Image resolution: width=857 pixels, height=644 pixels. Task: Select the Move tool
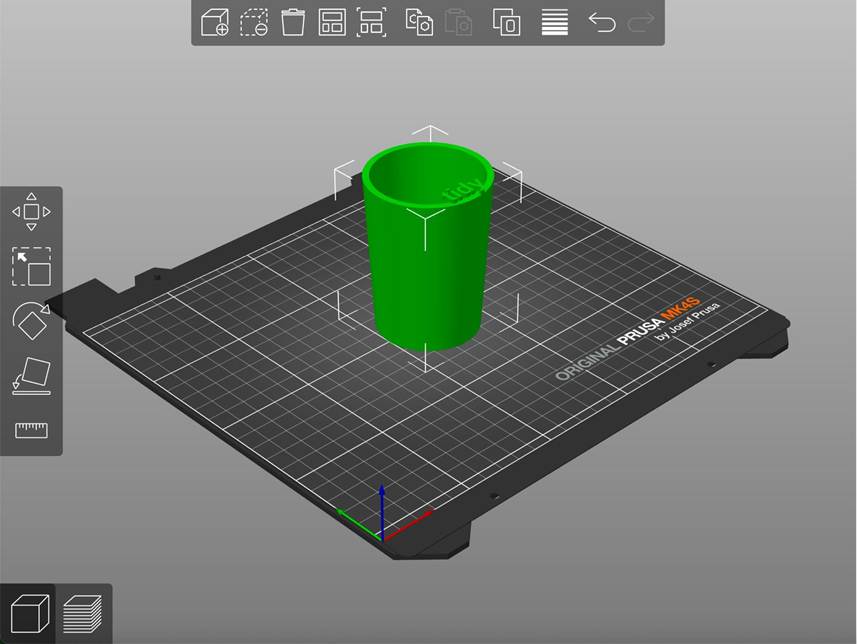click(x=30, y=210)
